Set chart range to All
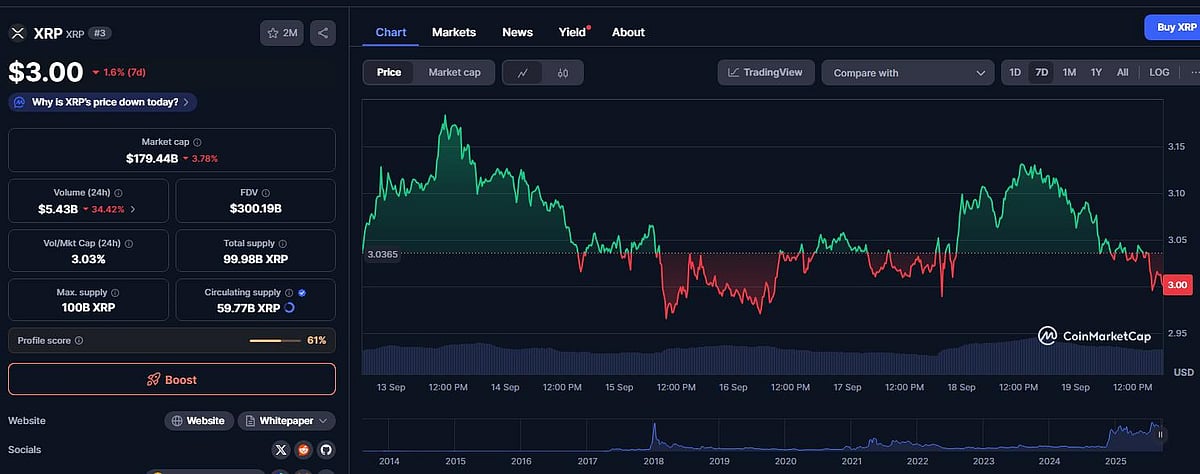 pos(1123,72)
